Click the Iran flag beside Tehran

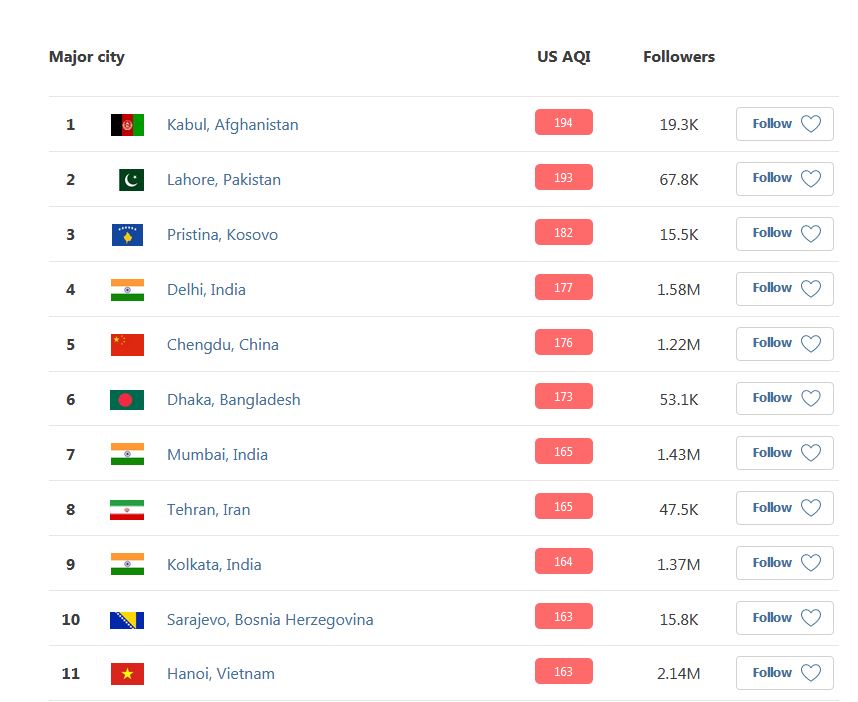(127, 510)
